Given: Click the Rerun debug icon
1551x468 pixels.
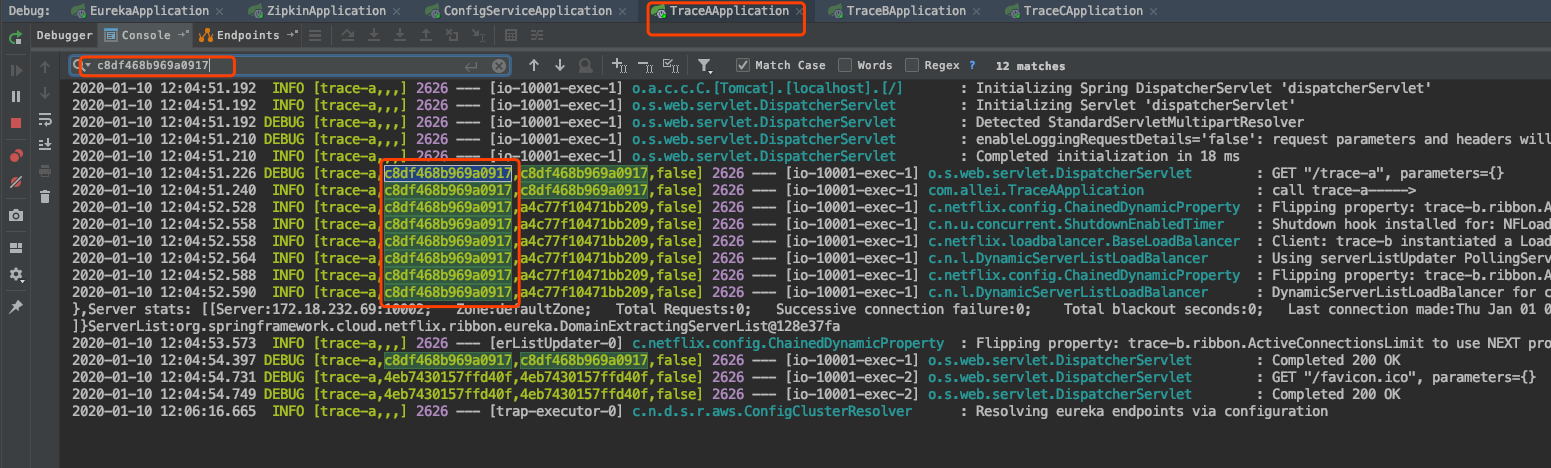Looking at the screenshot, I should click(x=15, y=38).
